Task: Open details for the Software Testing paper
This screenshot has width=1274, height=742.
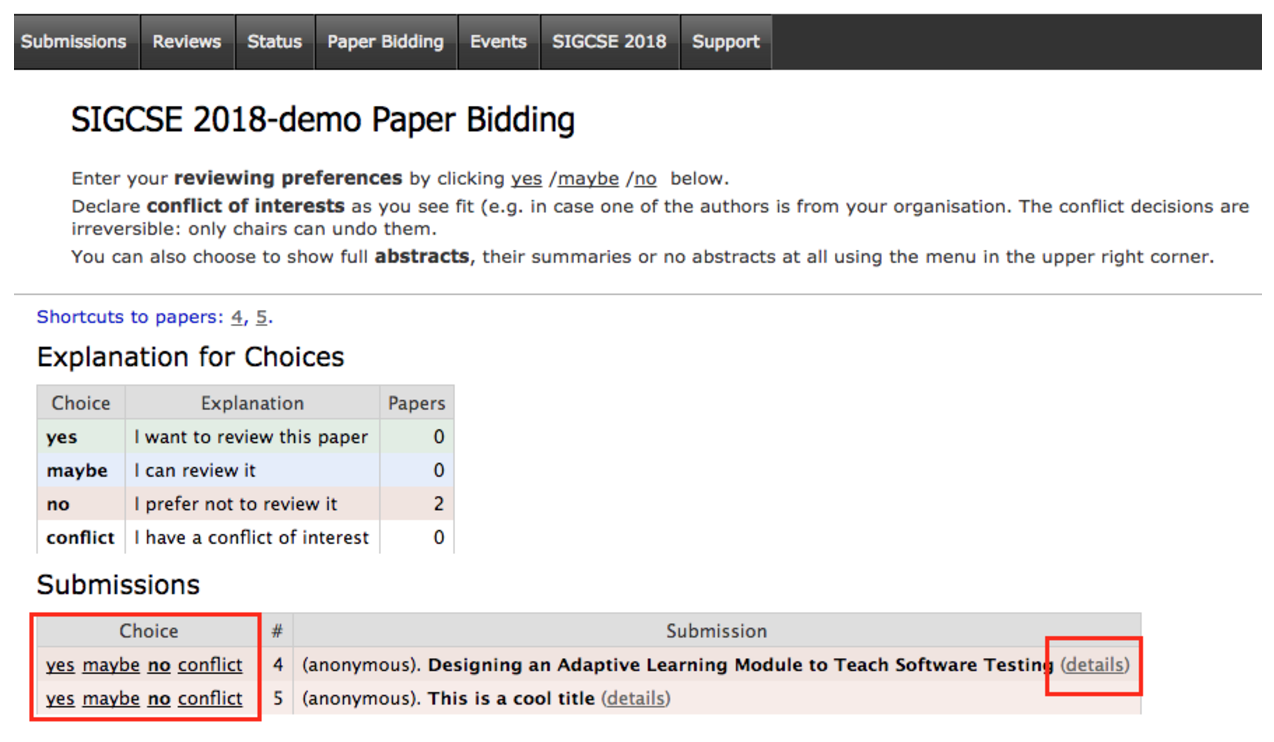Action: pos(1093,664)
